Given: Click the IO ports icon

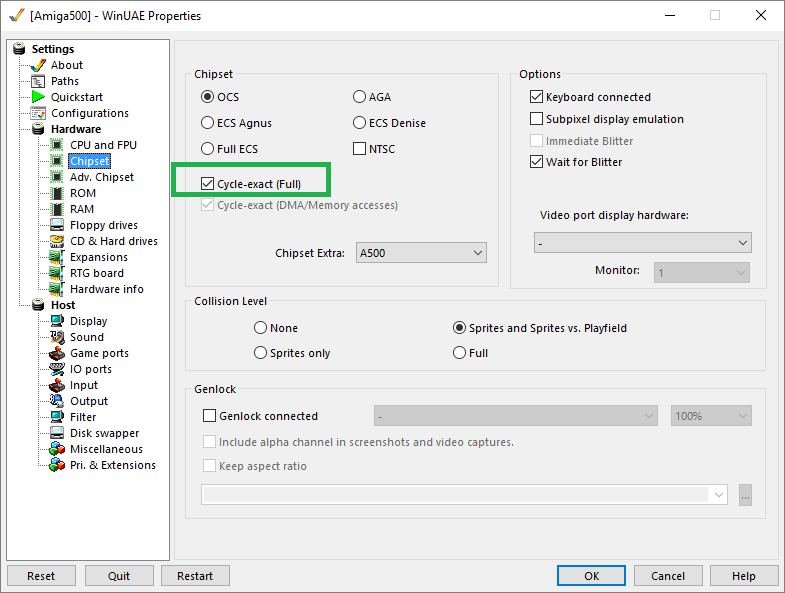Looking at the screenshot, I should tap(57, 369).
